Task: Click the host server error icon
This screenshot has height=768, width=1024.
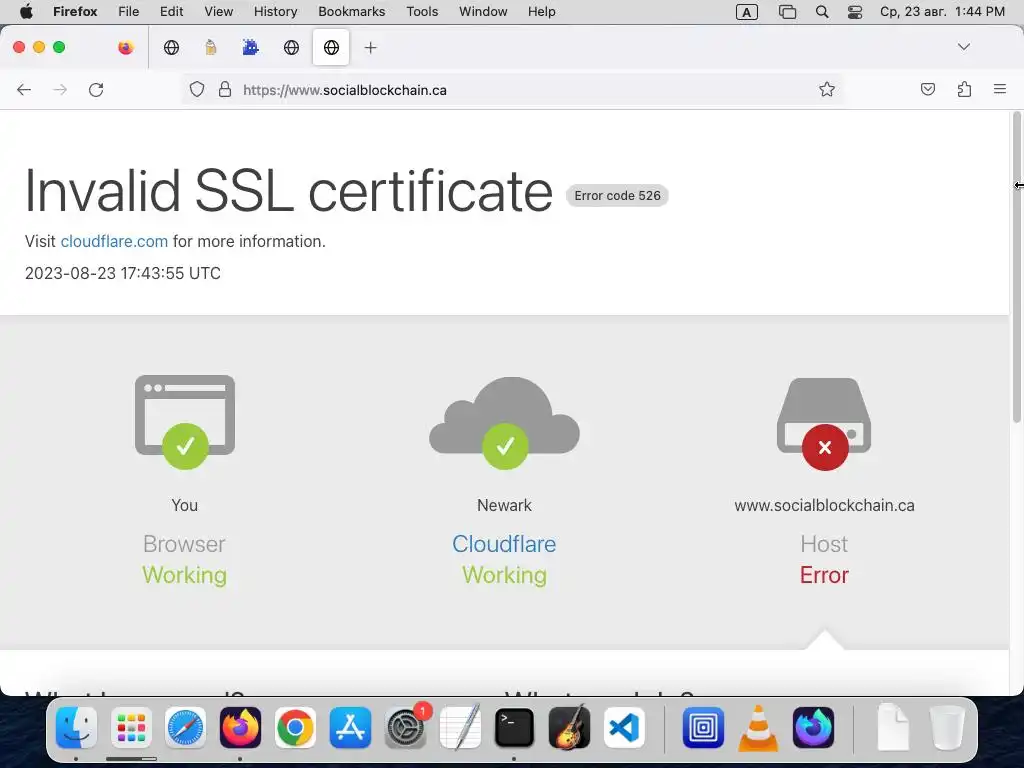Action: [x=824, y=424]
